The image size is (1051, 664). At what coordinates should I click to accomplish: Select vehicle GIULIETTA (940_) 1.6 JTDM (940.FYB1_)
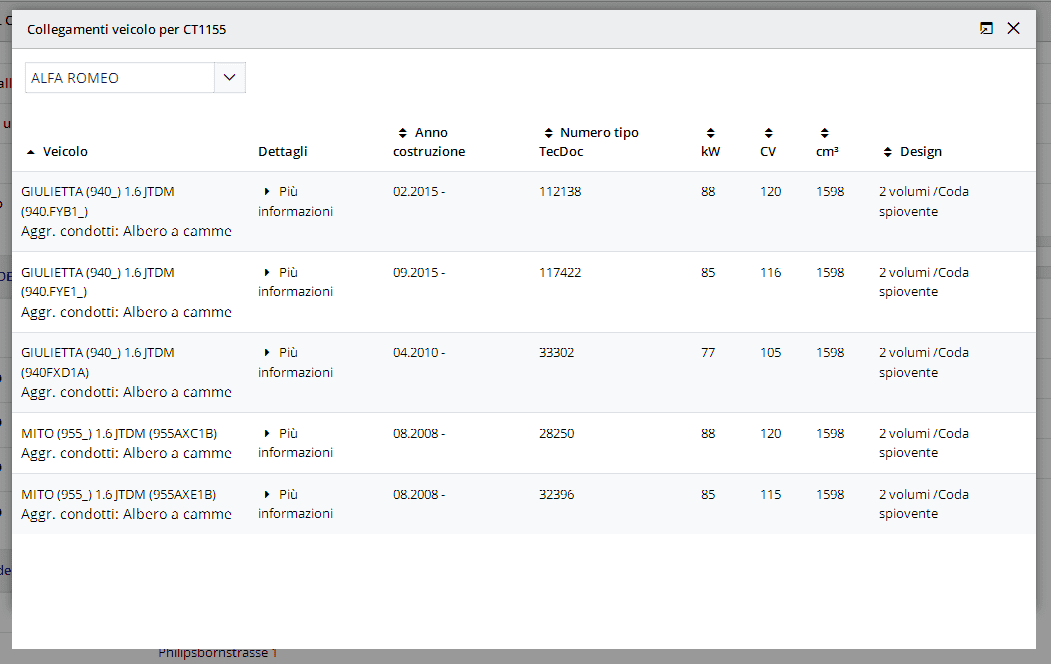pyautogui.click(x=98, y=202)
